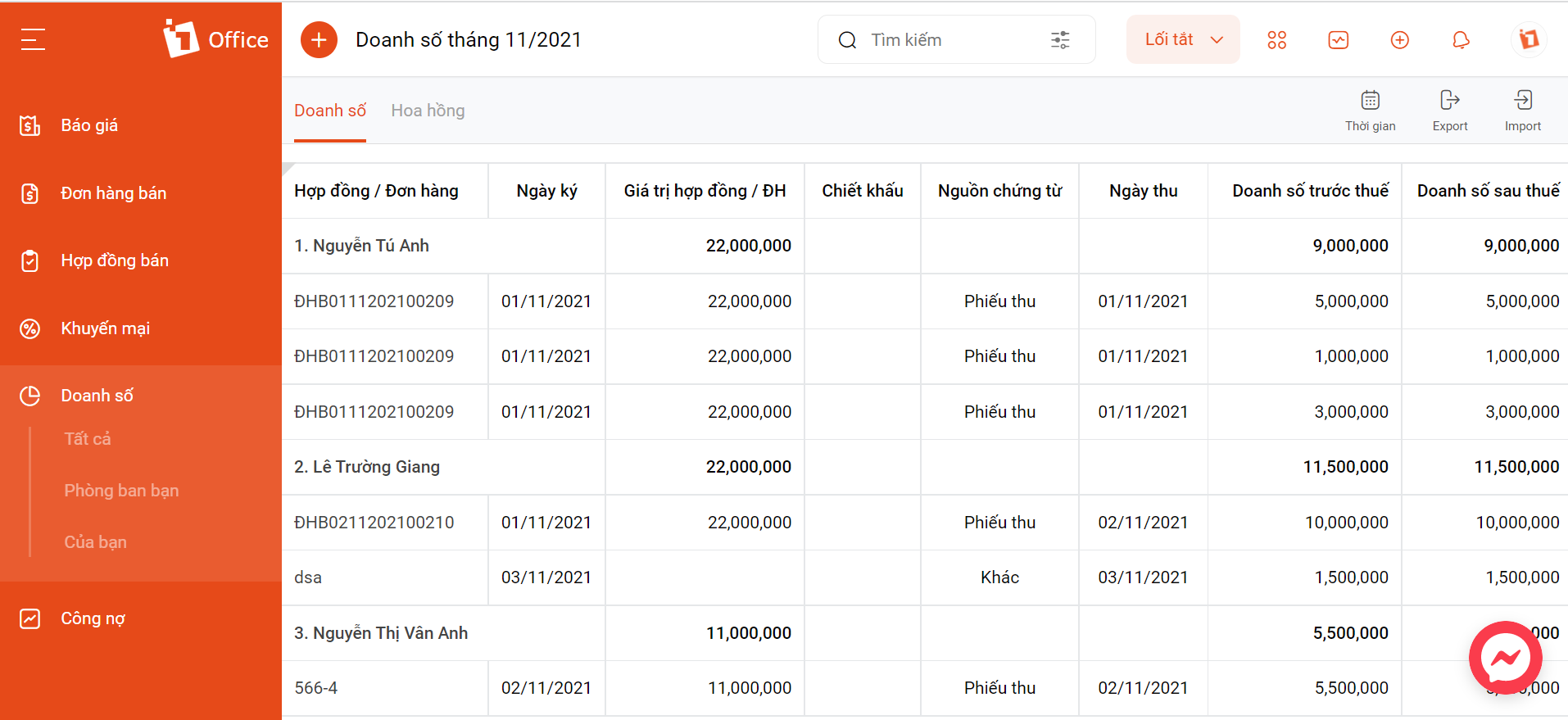Select the Doanh số tab
This screenshot has height=720, width=1568.
tap(330, 111)
